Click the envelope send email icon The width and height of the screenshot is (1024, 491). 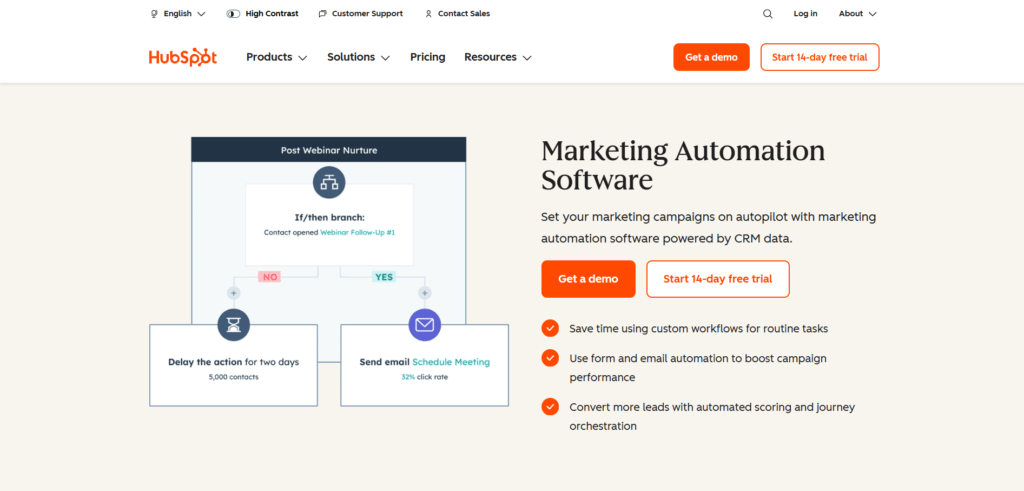tap(424, 325)
